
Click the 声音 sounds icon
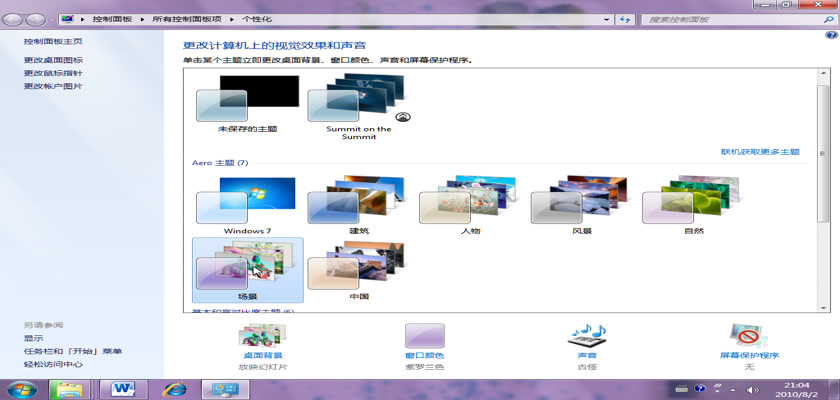pyautogui.click(x=587, y=336)
